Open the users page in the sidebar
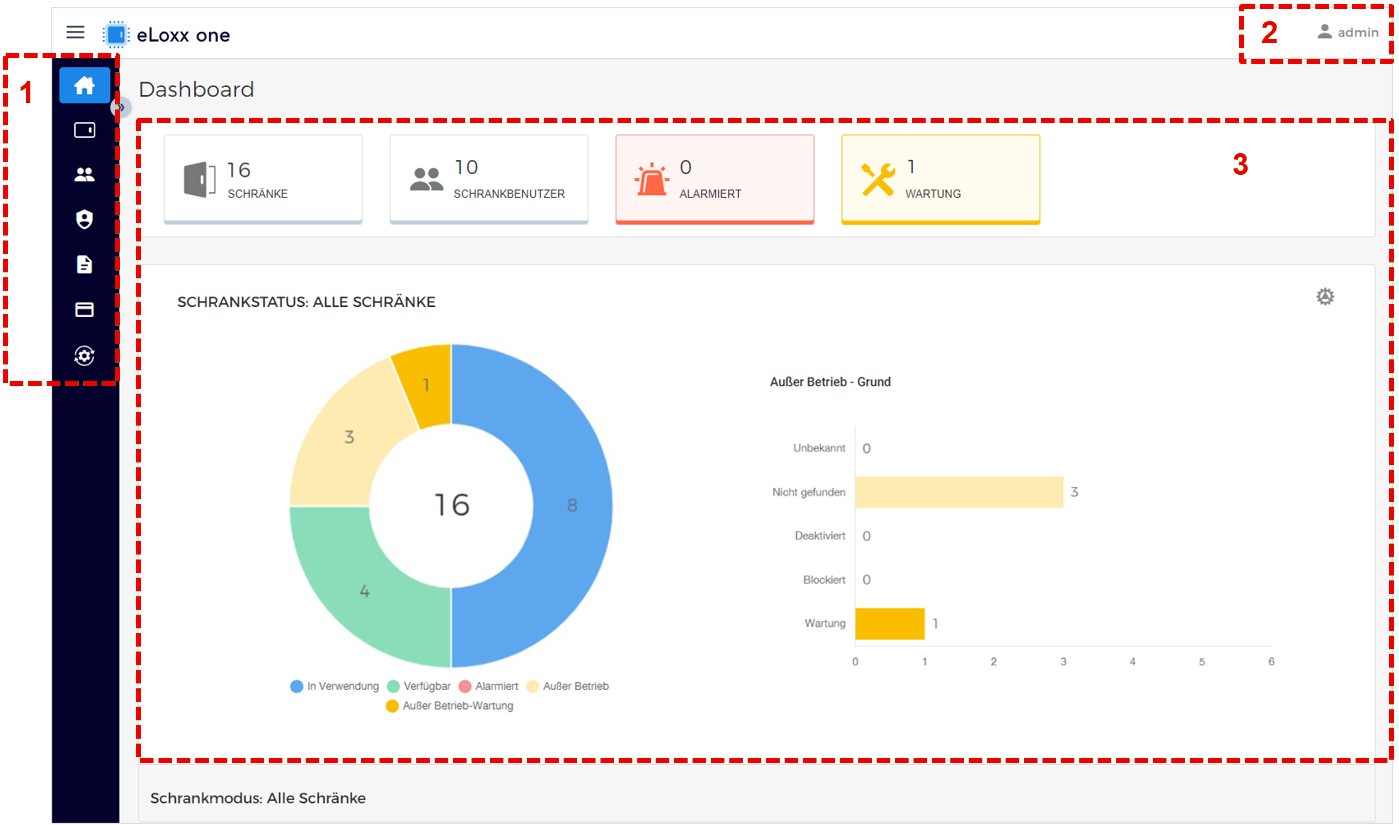The width and height of the screenshot is (1399, 825). click(84, 175)
